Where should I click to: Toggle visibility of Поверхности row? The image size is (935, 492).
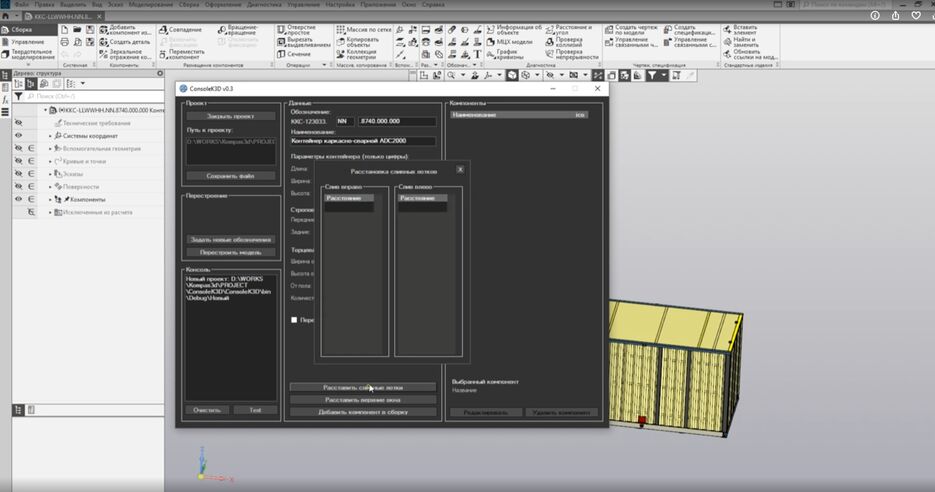[x=18, y=187]
